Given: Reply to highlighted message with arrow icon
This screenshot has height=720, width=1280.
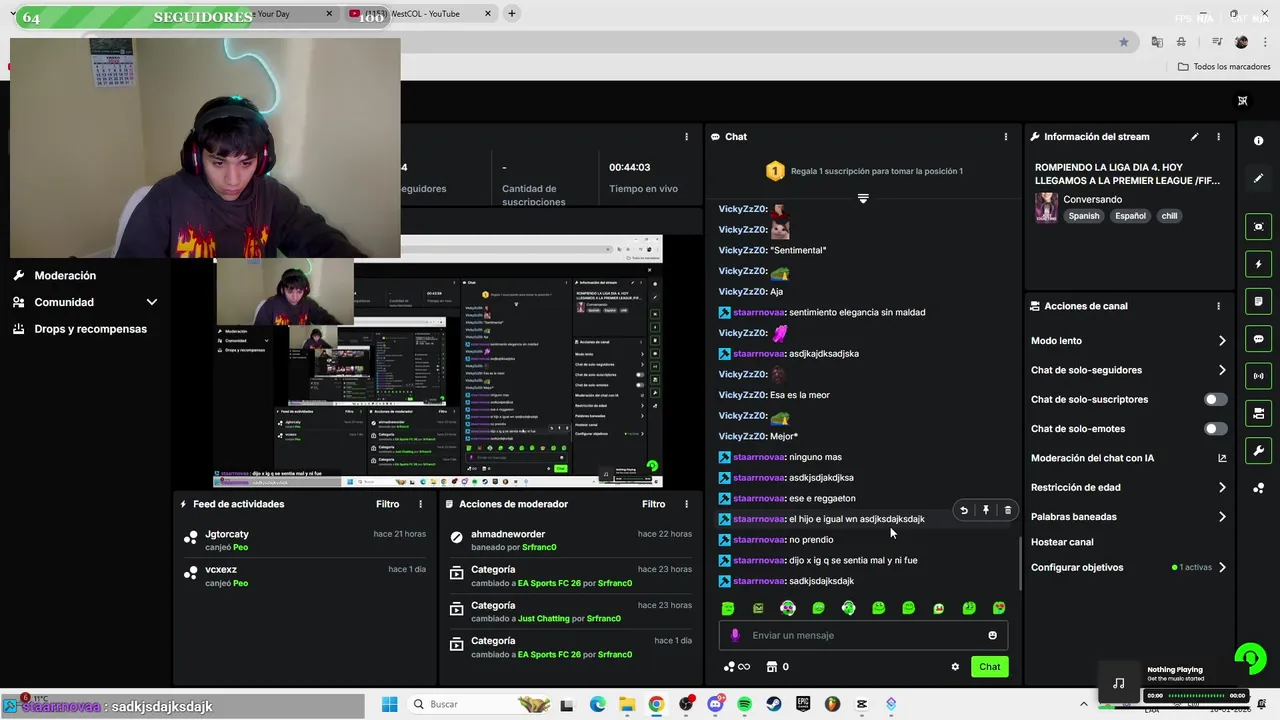Looking at the screenshot, I should tap(964, 510).
